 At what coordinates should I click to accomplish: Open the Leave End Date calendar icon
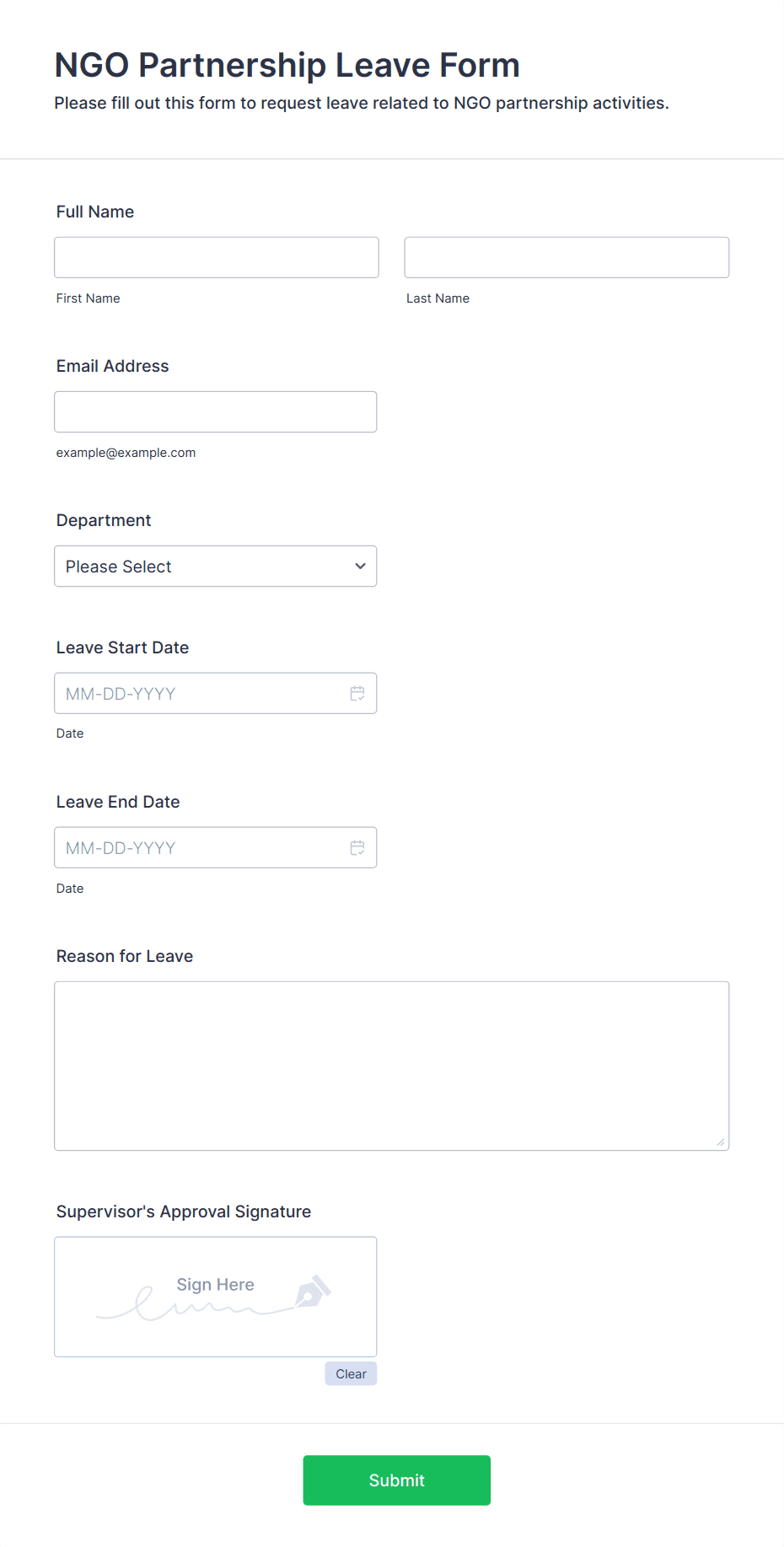click(357, 847)
